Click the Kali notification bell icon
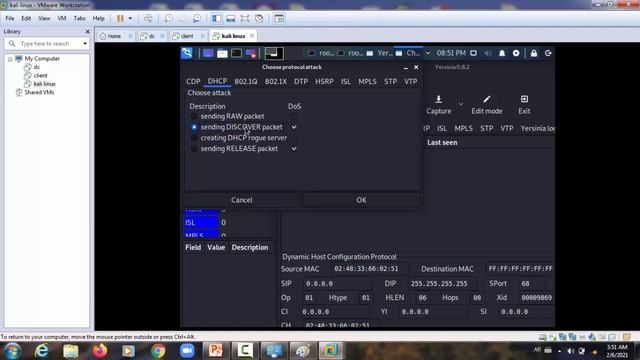 (502, 53)
